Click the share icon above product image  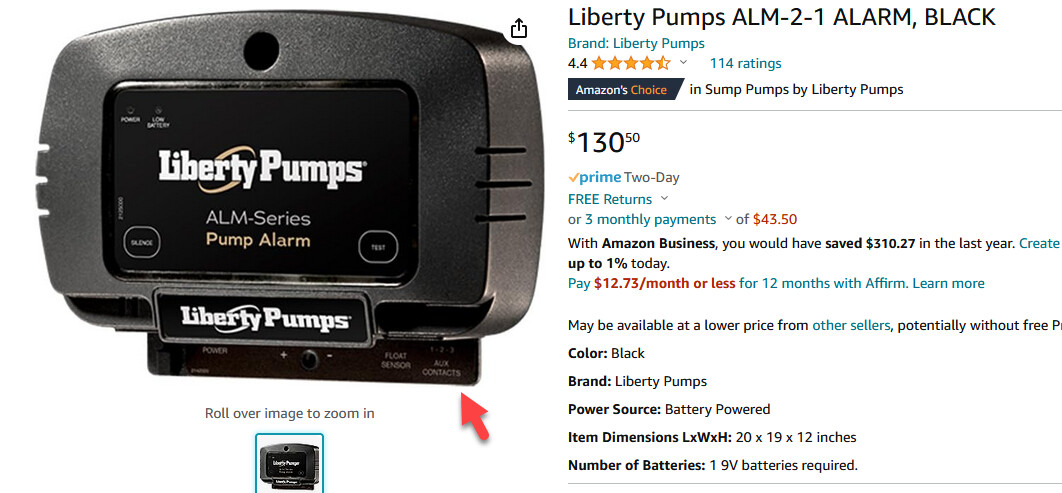pos(518,28)
